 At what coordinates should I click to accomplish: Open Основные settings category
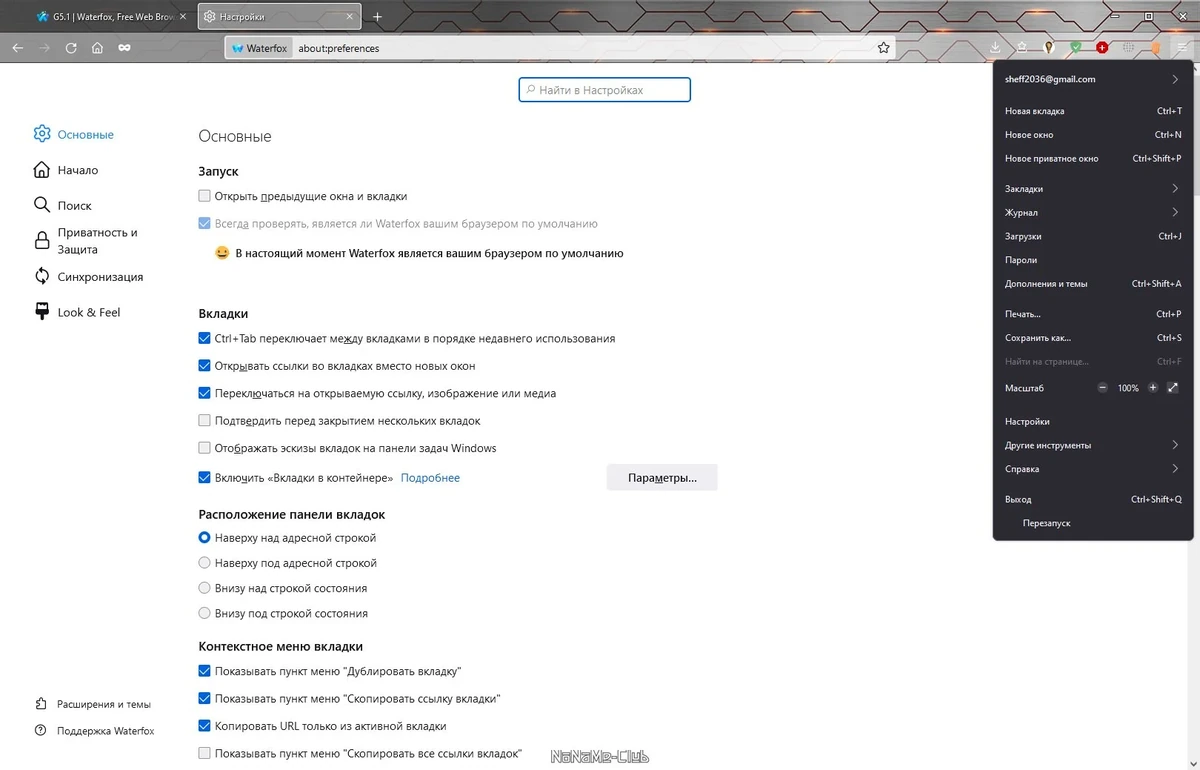[74, 134]
